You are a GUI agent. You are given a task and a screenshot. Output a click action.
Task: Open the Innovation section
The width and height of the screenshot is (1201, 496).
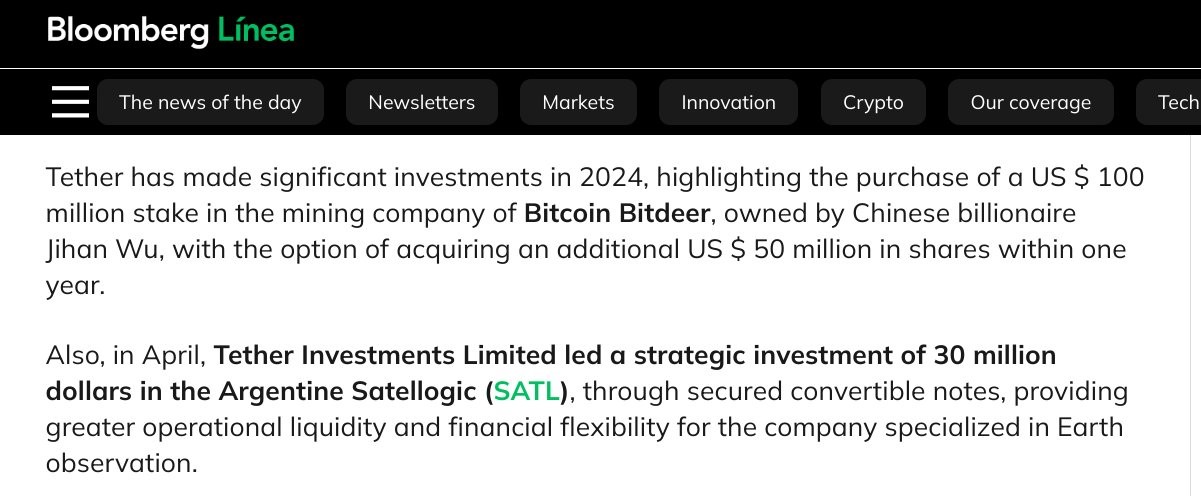728,102
